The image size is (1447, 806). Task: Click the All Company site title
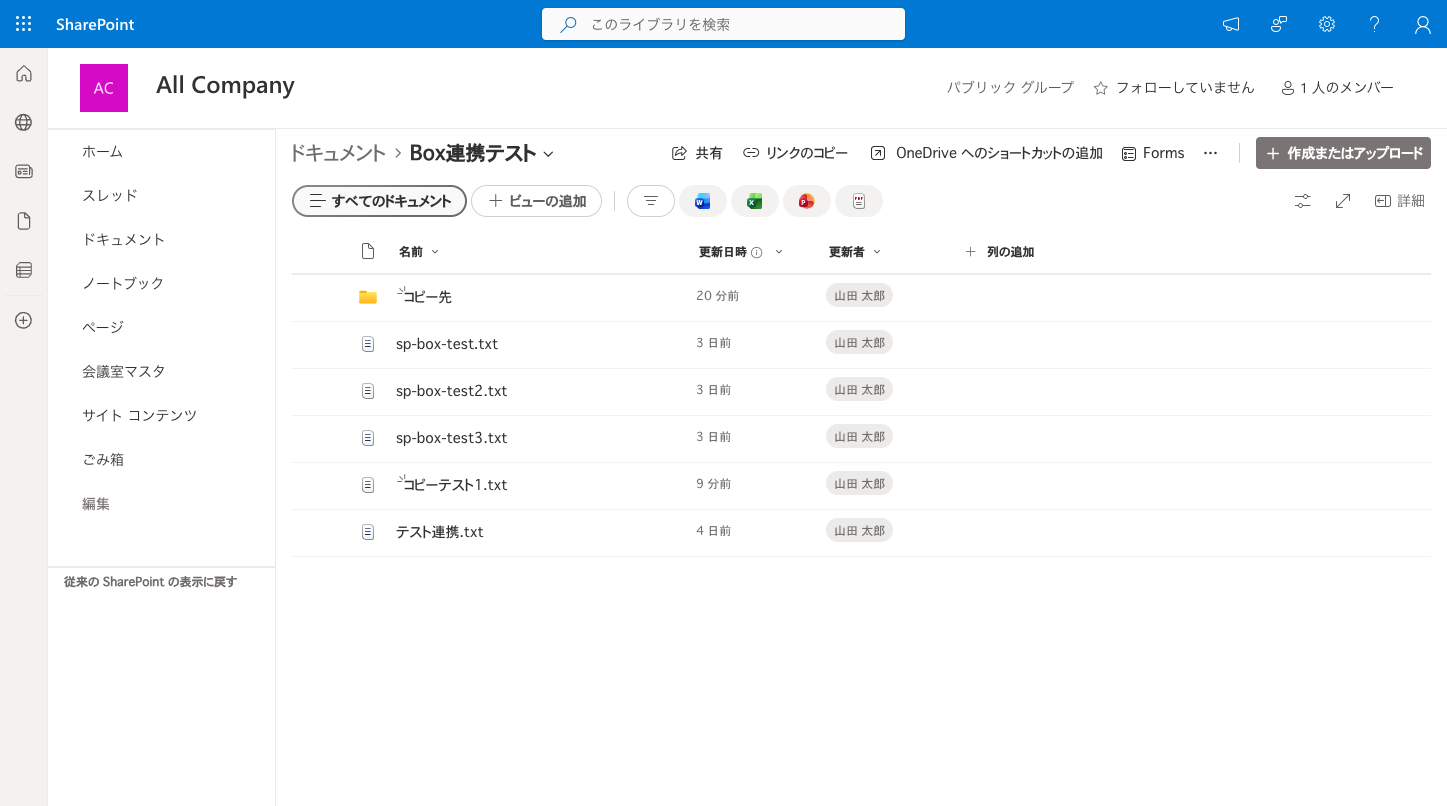pyautogui.click(x=225, y=85)
